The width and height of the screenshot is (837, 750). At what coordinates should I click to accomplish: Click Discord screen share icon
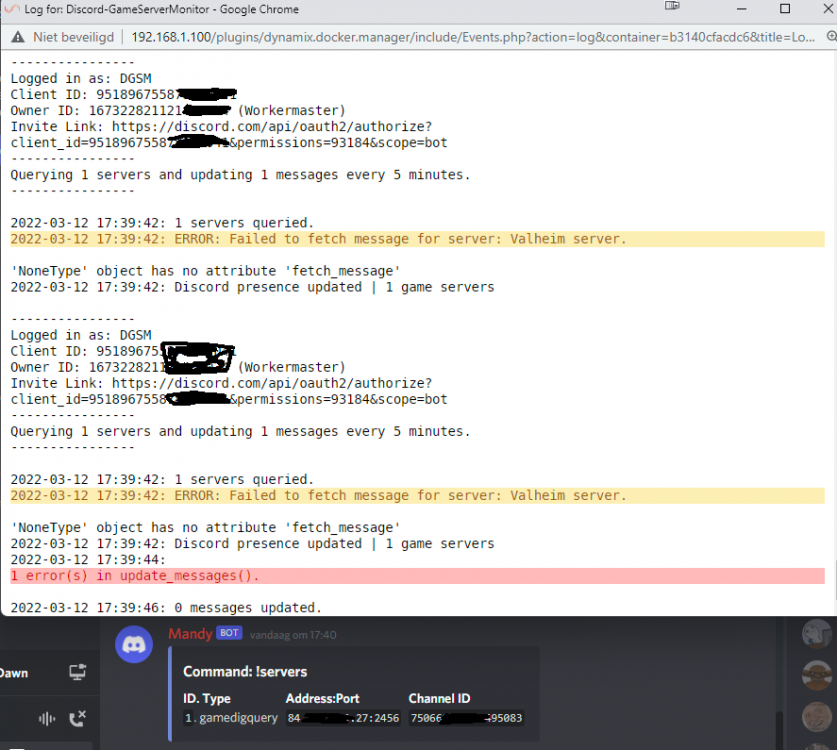(77, 672)
